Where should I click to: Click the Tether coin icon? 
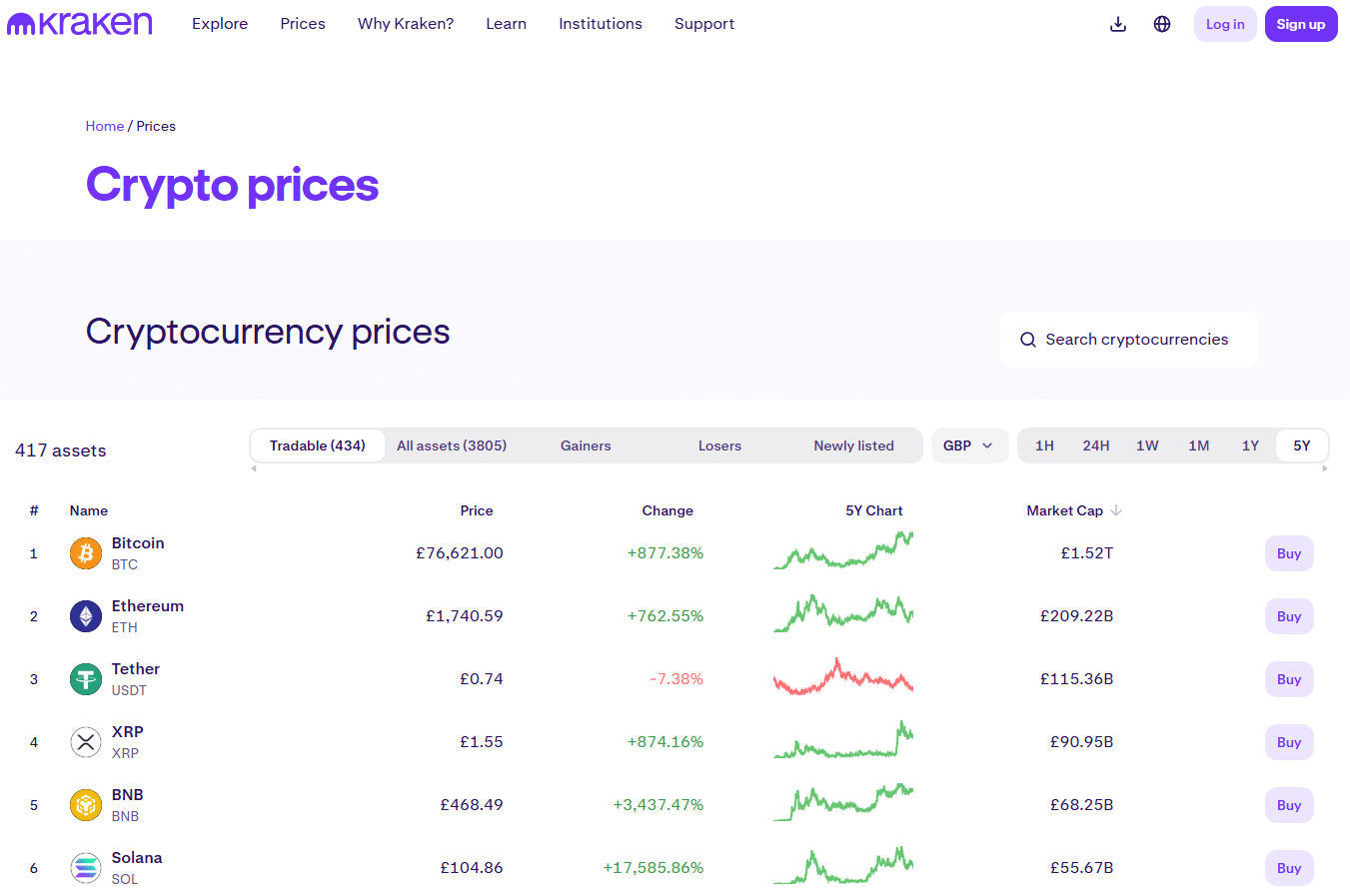86,679
